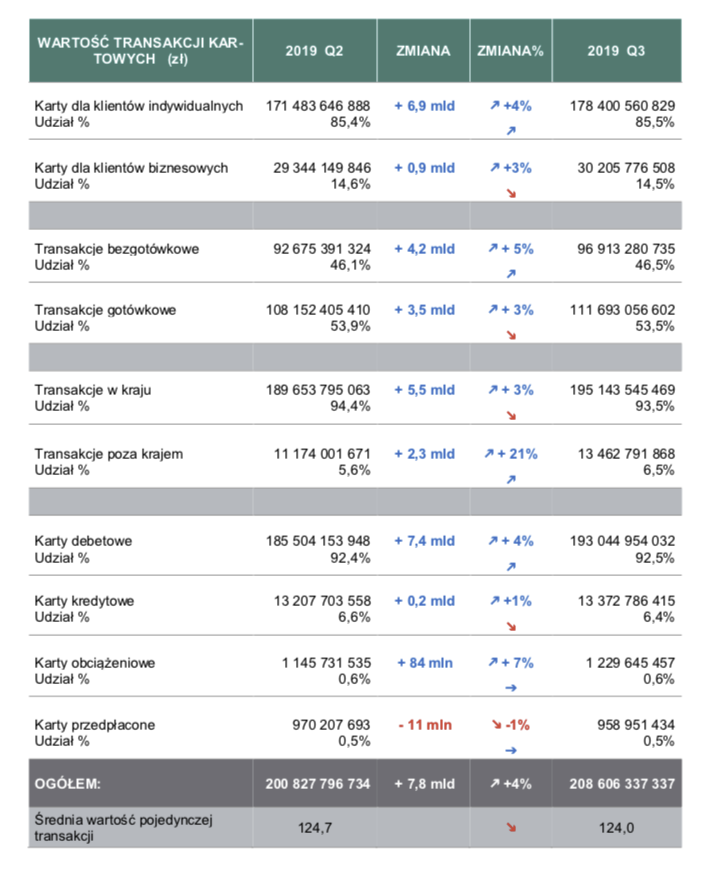Select the 2019 Q3 column header
Image resolution: width=716 pixels, height=885 pixels.
click(616, 51)
